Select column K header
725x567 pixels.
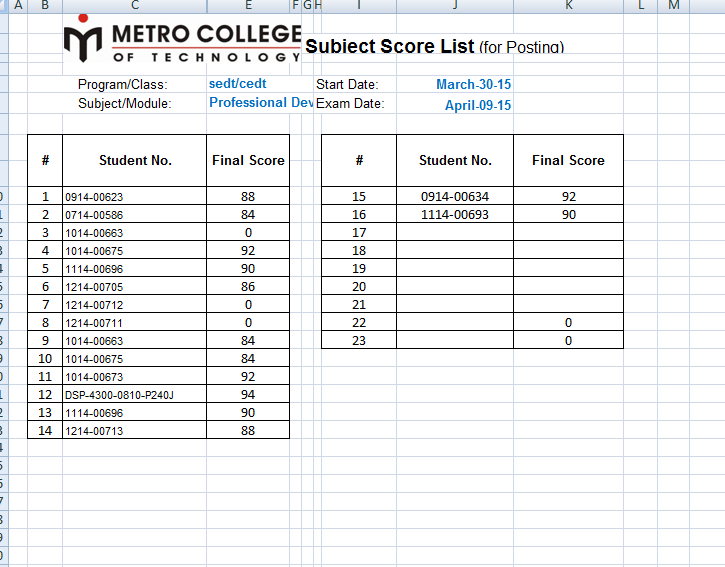click(569, 5)
